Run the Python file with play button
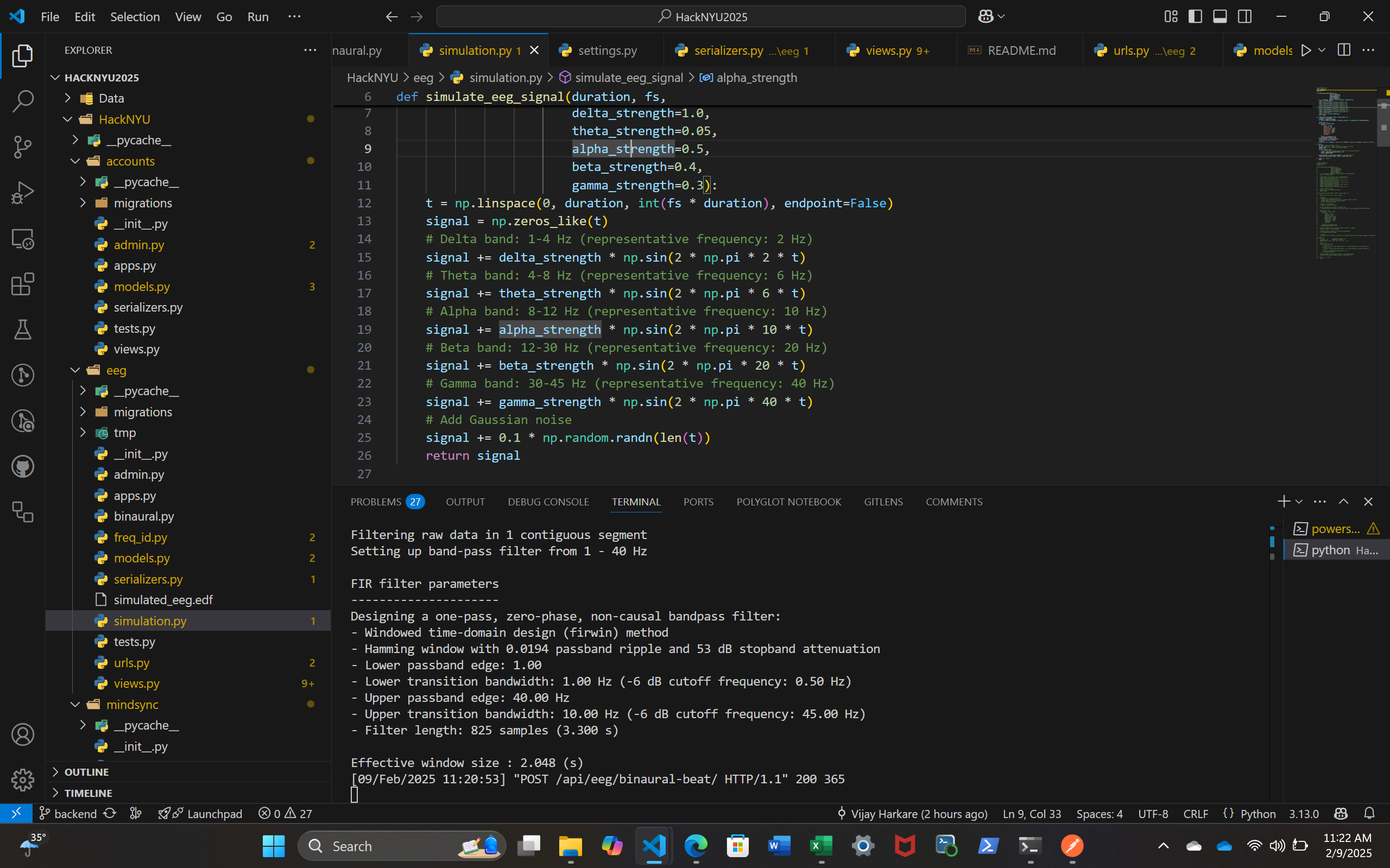Image resolution: width=1390 pixels, height=868 pixels. point(1306,50)
